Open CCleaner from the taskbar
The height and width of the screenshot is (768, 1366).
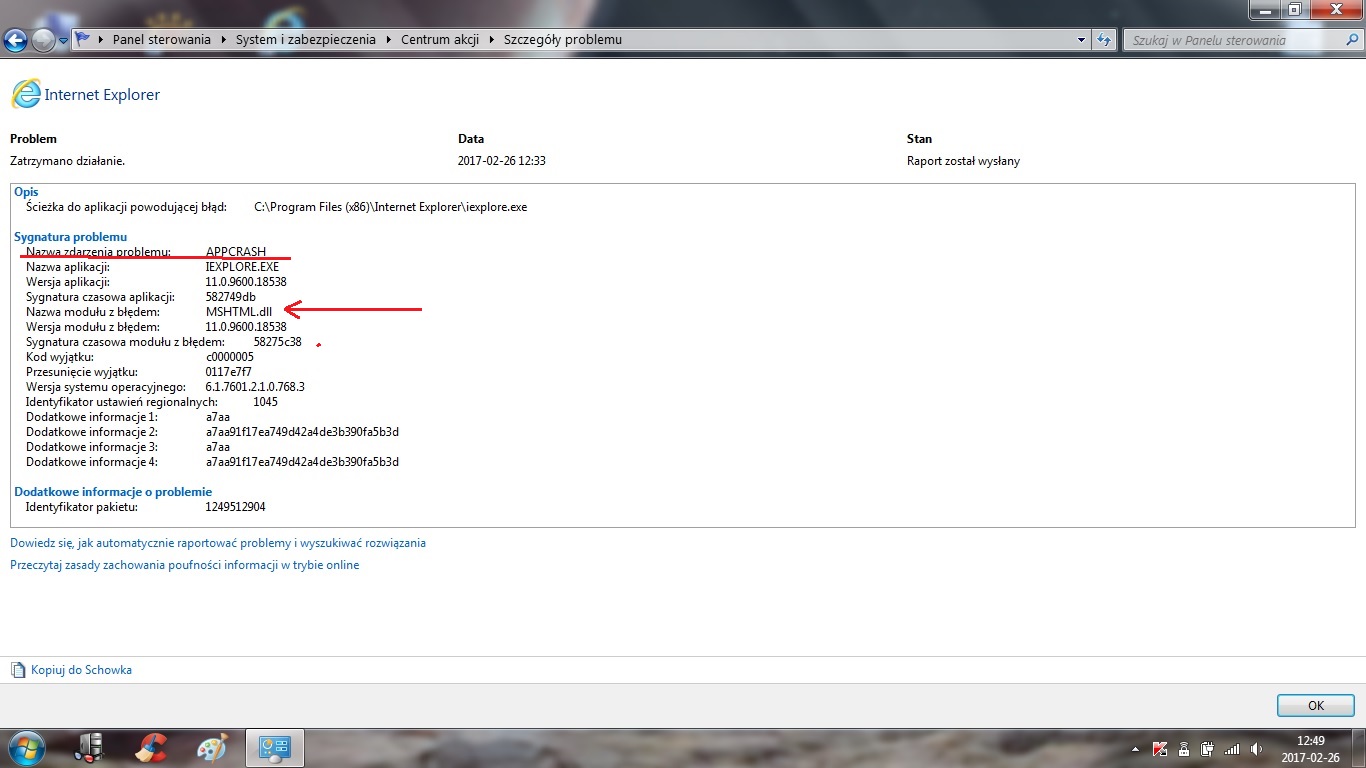coord(151,748)
